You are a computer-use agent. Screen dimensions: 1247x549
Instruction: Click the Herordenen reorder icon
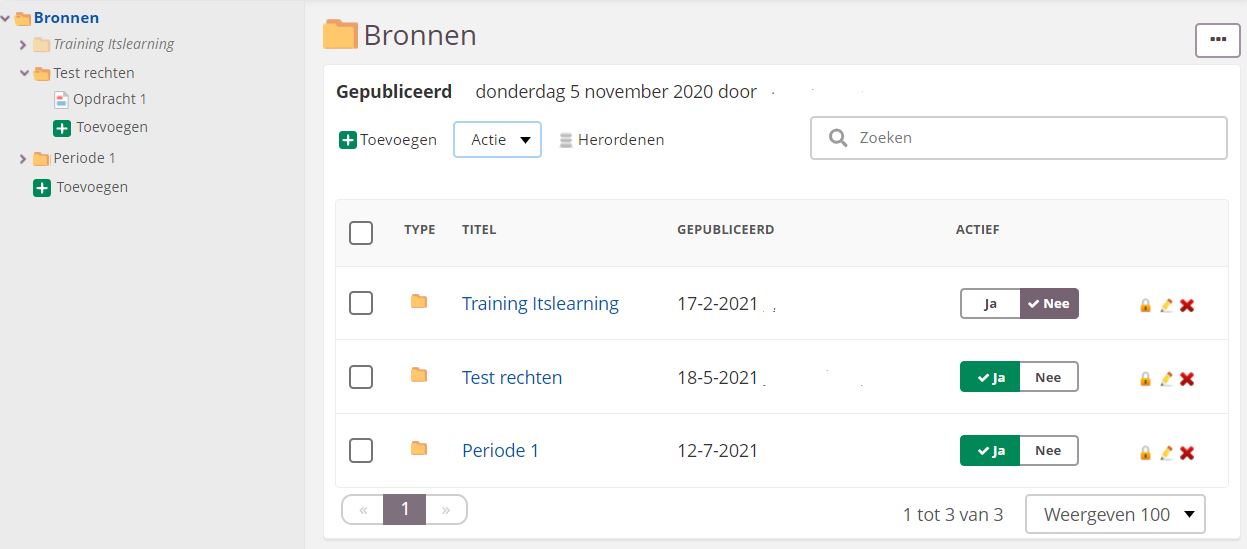click(x=566, y=140)
